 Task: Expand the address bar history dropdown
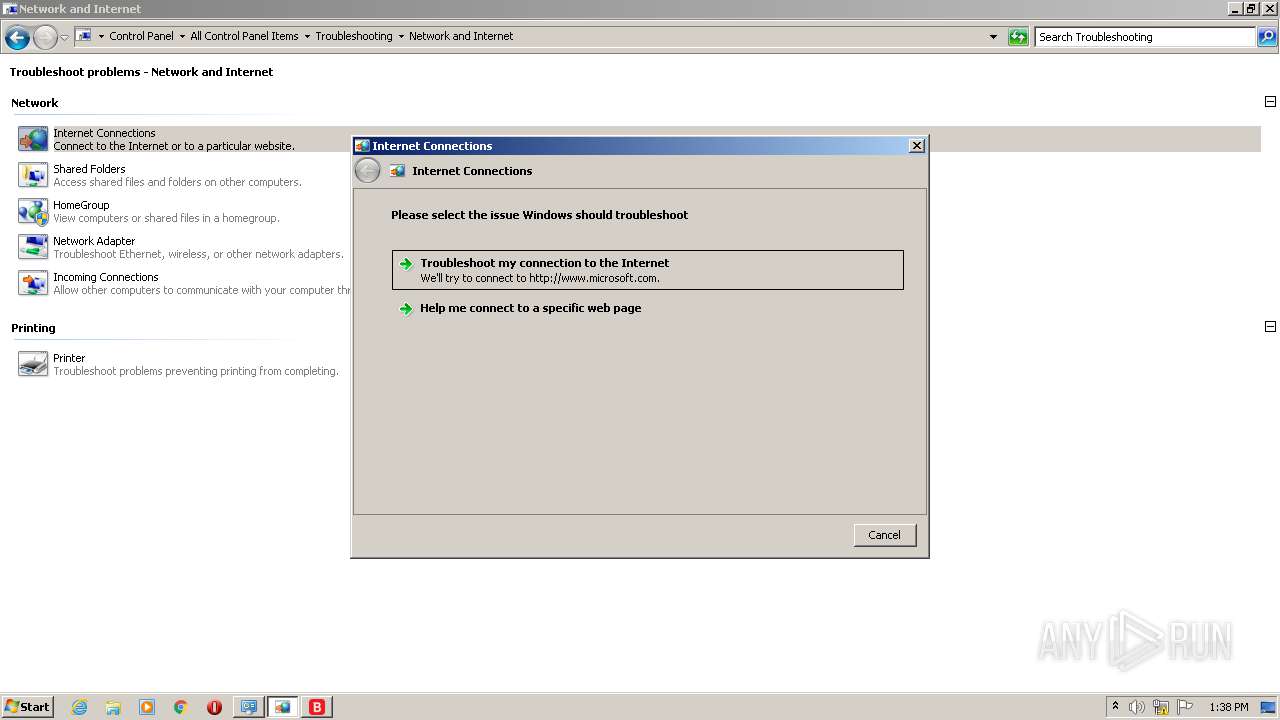993,37
